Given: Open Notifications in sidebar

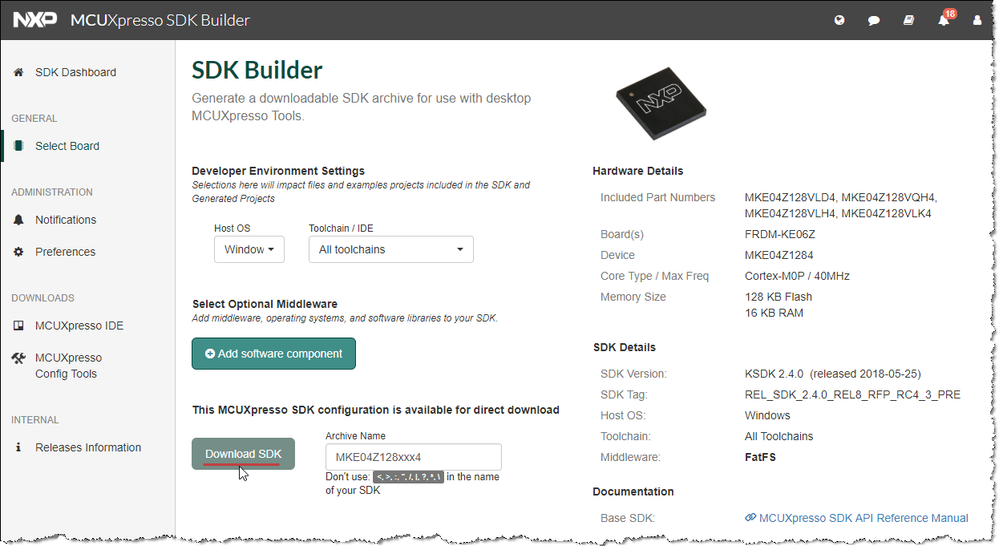Looking at the screenshot, I should click(66, 220).
